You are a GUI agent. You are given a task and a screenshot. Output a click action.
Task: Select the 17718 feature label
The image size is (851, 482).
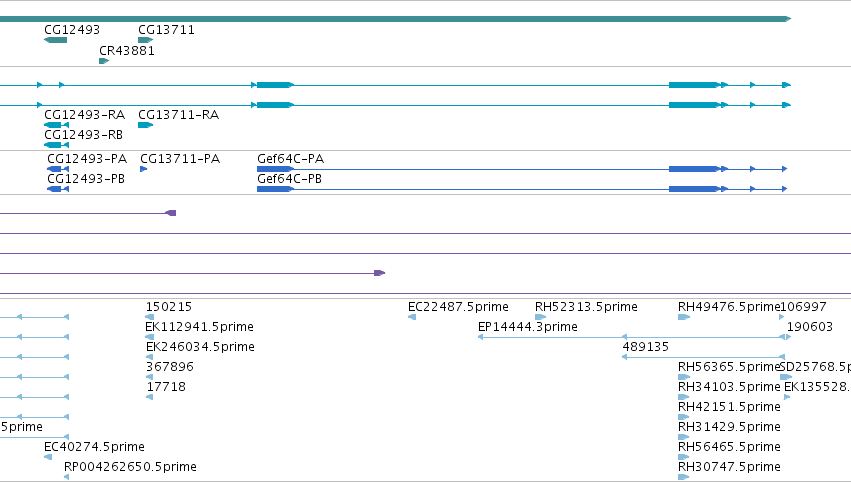(x=166, y=387)
